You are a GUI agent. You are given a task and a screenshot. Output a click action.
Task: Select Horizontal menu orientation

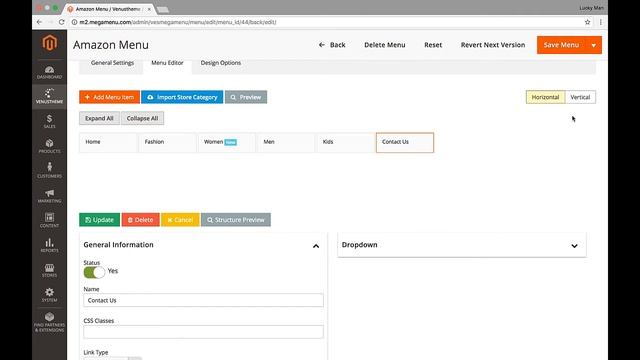545,97
